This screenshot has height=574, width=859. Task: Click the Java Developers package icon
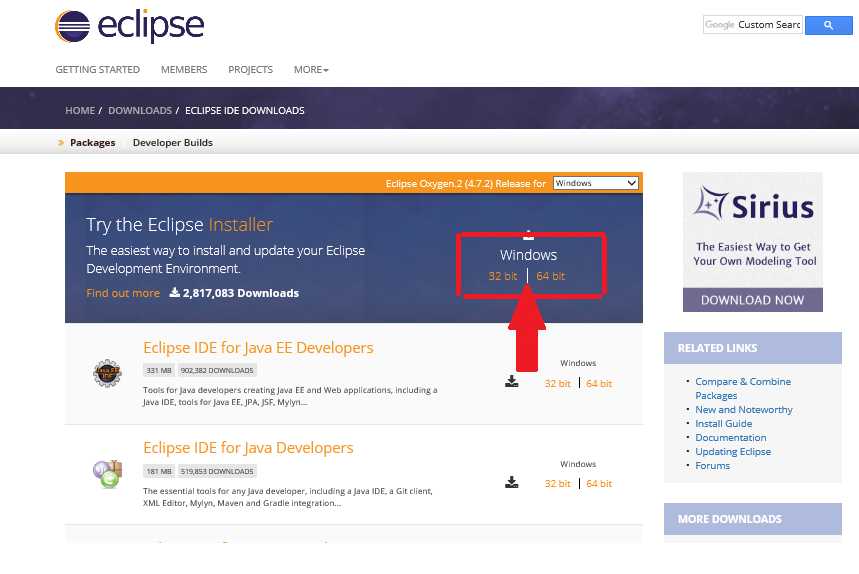[107, 474]
